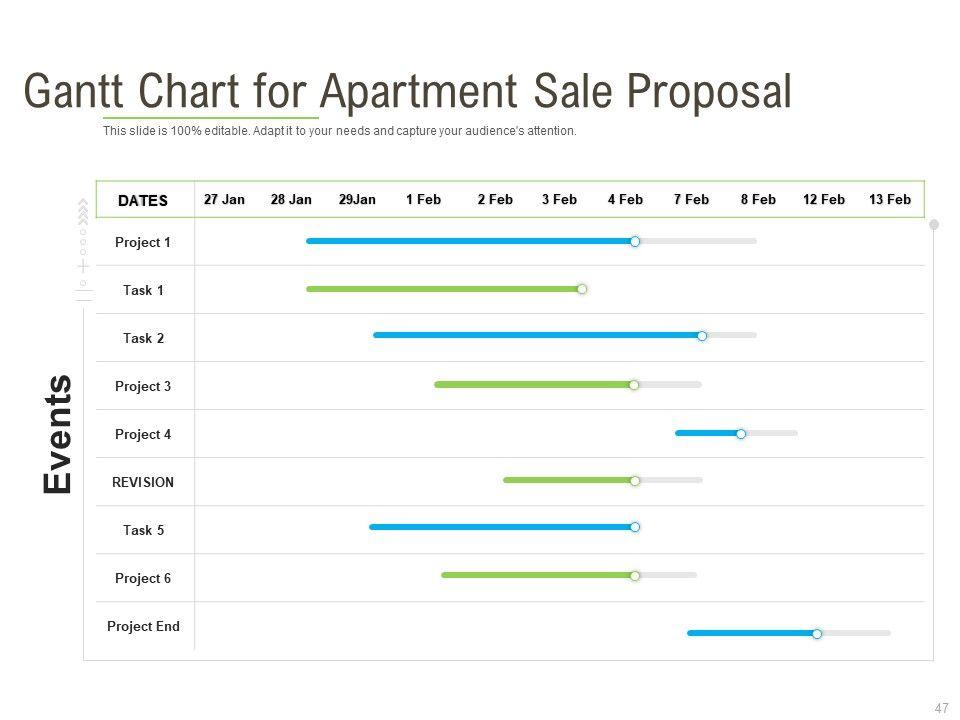Viewport: 960px width, 720px height.
Task: Click the Project 3 row label
Action: (143, 386)
